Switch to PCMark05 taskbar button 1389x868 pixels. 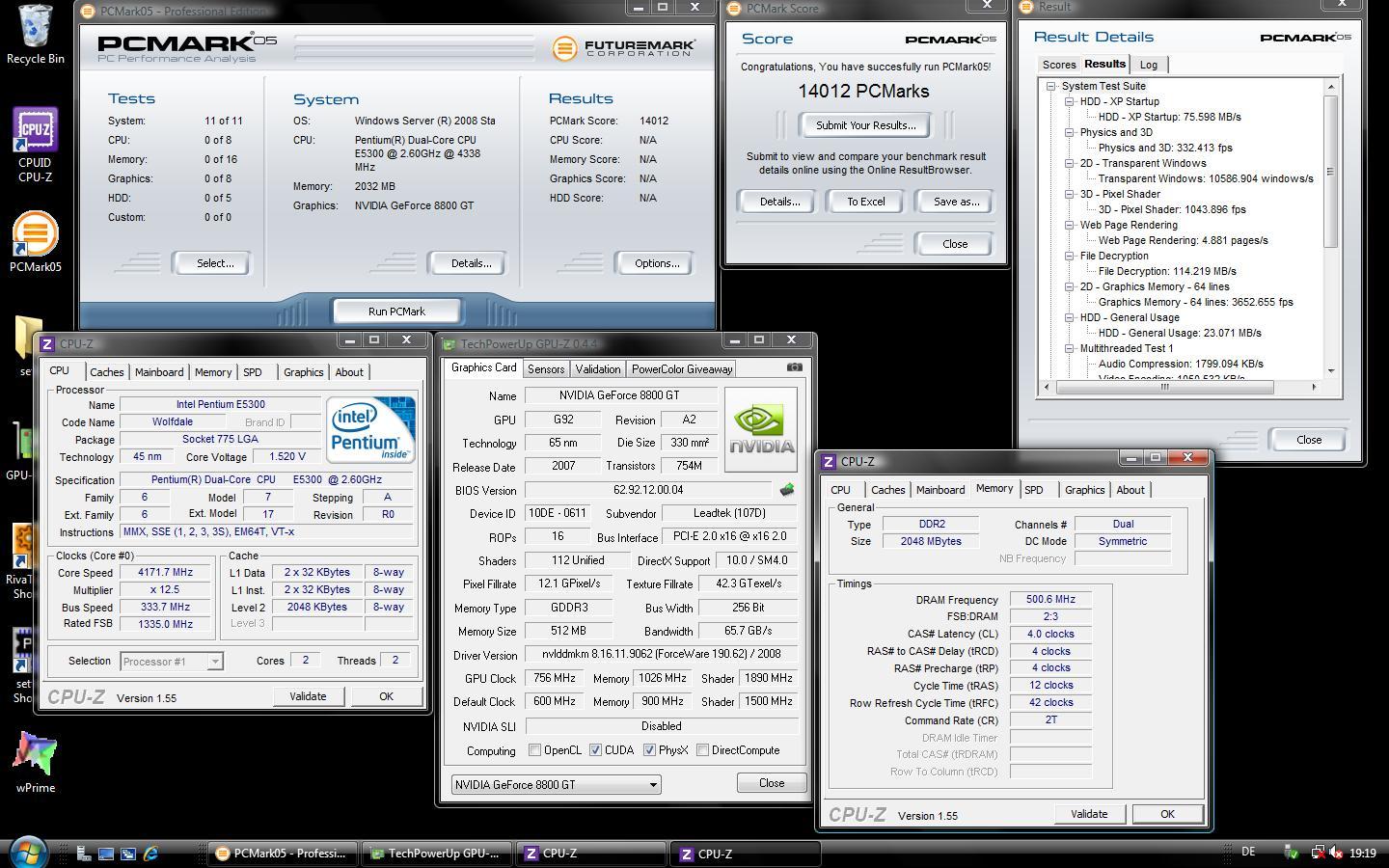tap(283, 854)
